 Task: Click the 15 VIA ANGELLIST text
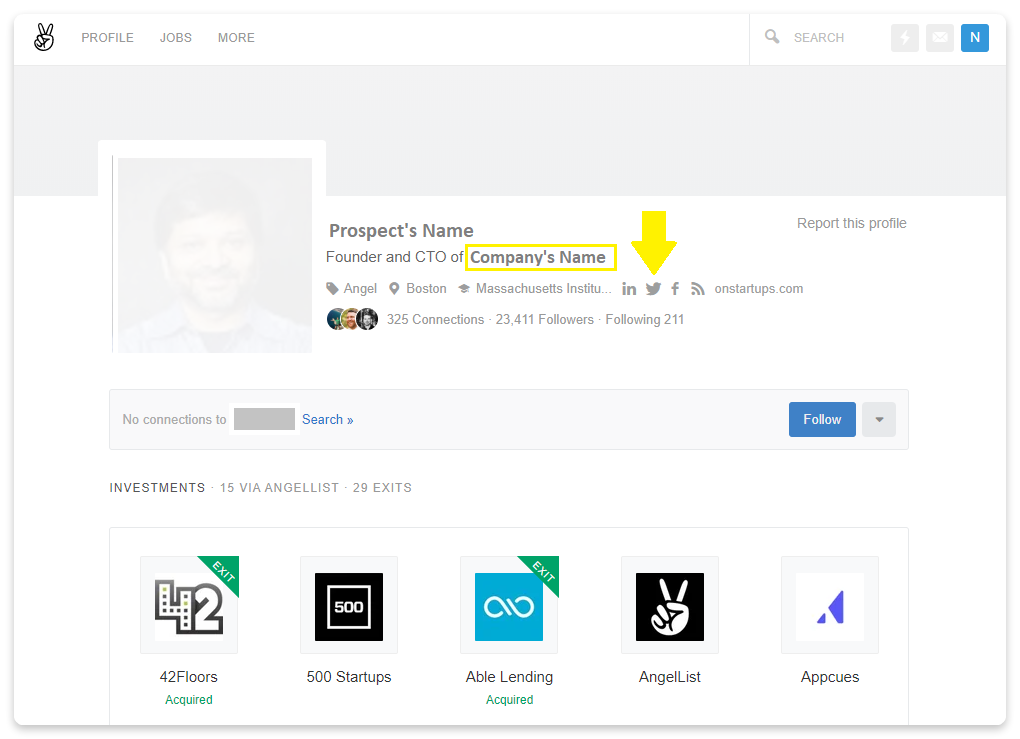pos(279,488)
